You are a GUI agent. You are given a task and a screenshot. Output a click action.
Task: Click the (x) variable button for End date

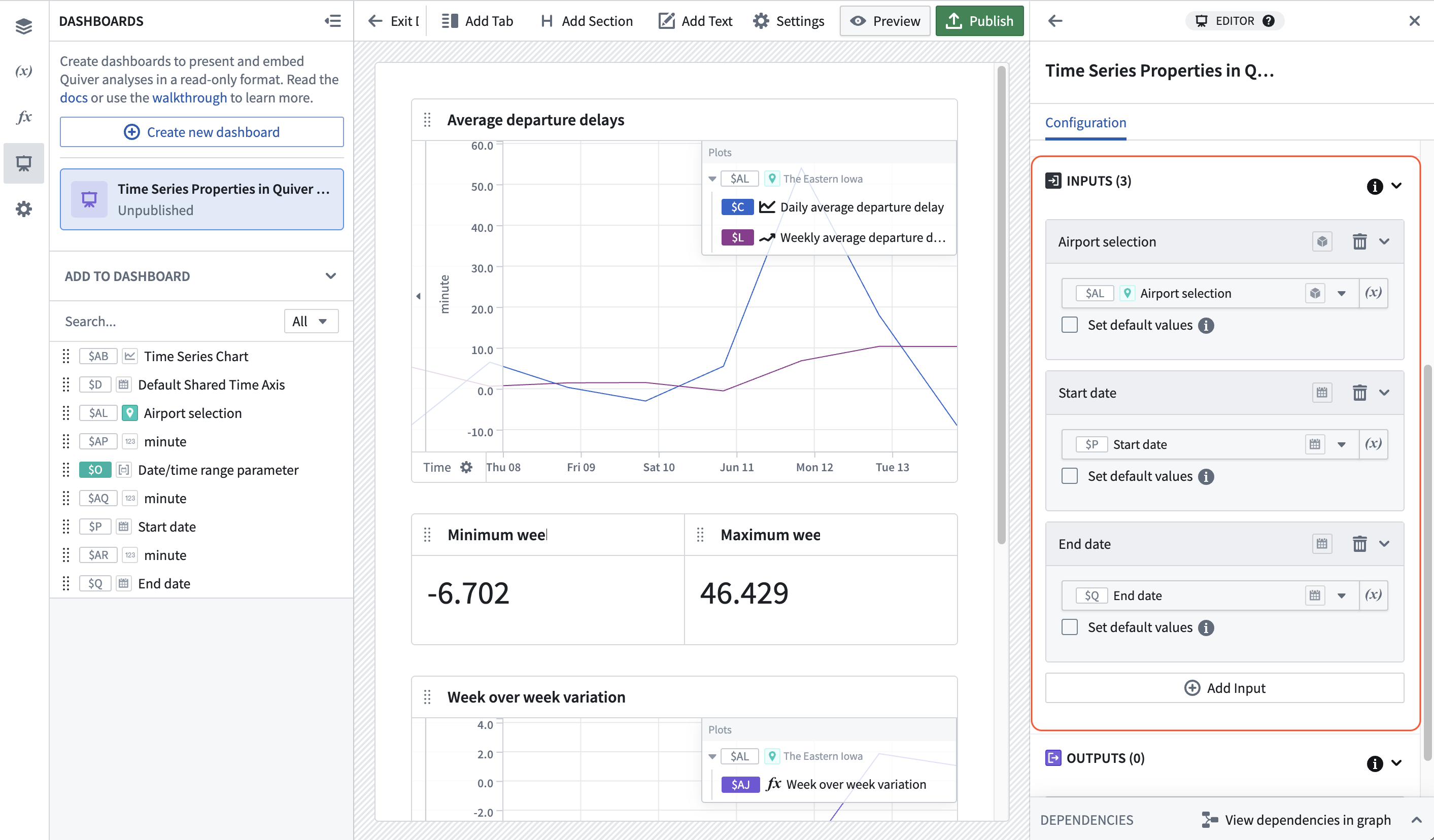tap(1373, 596)
